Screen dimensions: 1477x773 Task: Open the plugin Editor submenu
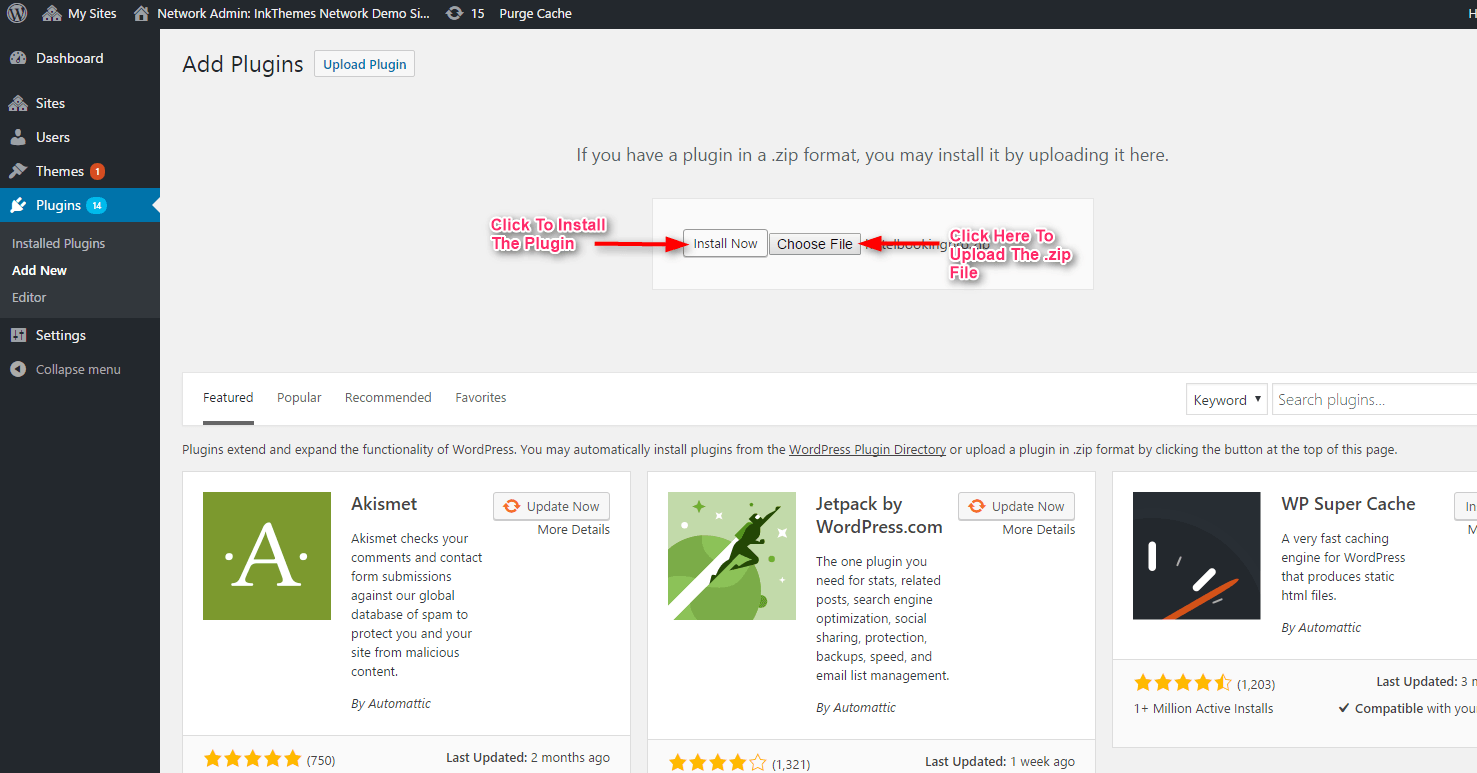tap(29, 297)
